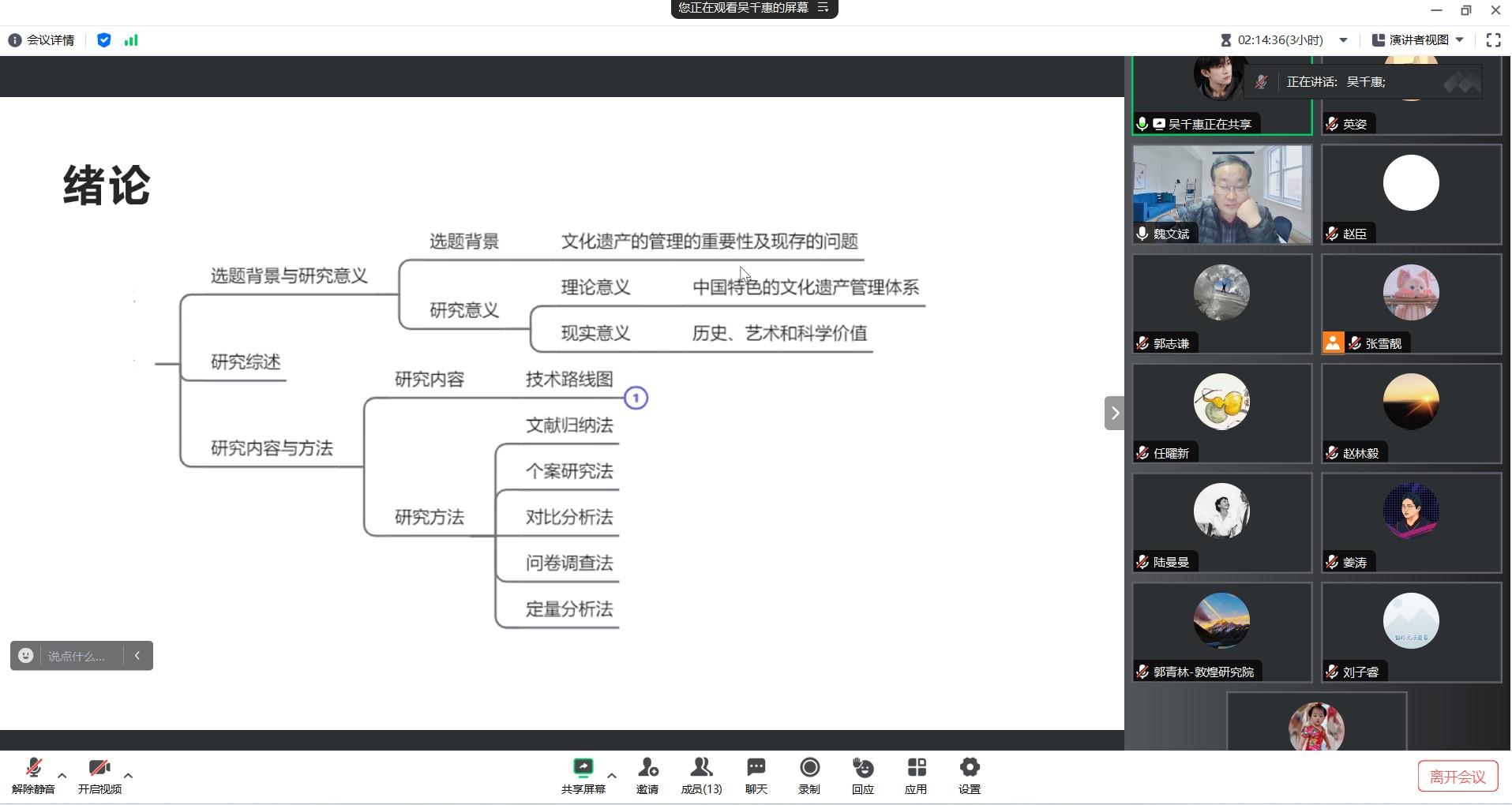
Task: Check network signal strength bars
Action: pyautogui.click(x=131, y=40)
